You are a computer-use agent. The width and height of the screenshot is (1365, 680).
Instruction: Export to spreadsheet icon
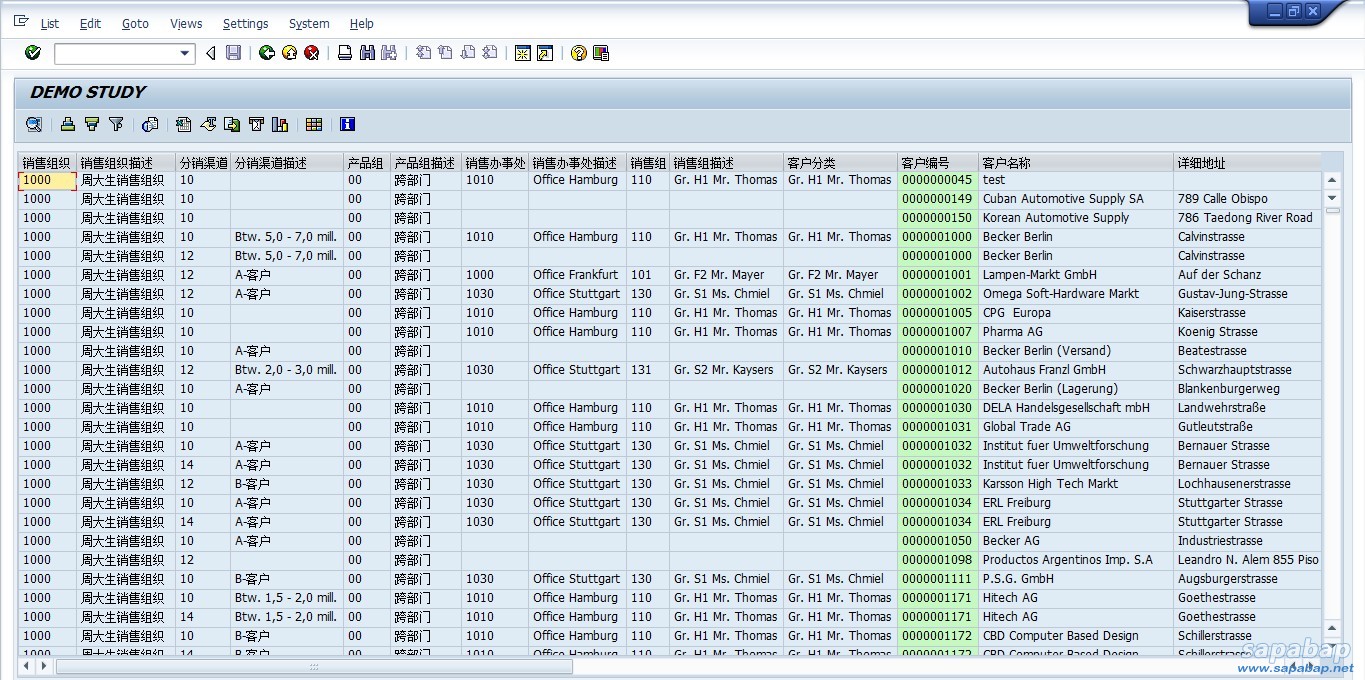coord(184,124)
